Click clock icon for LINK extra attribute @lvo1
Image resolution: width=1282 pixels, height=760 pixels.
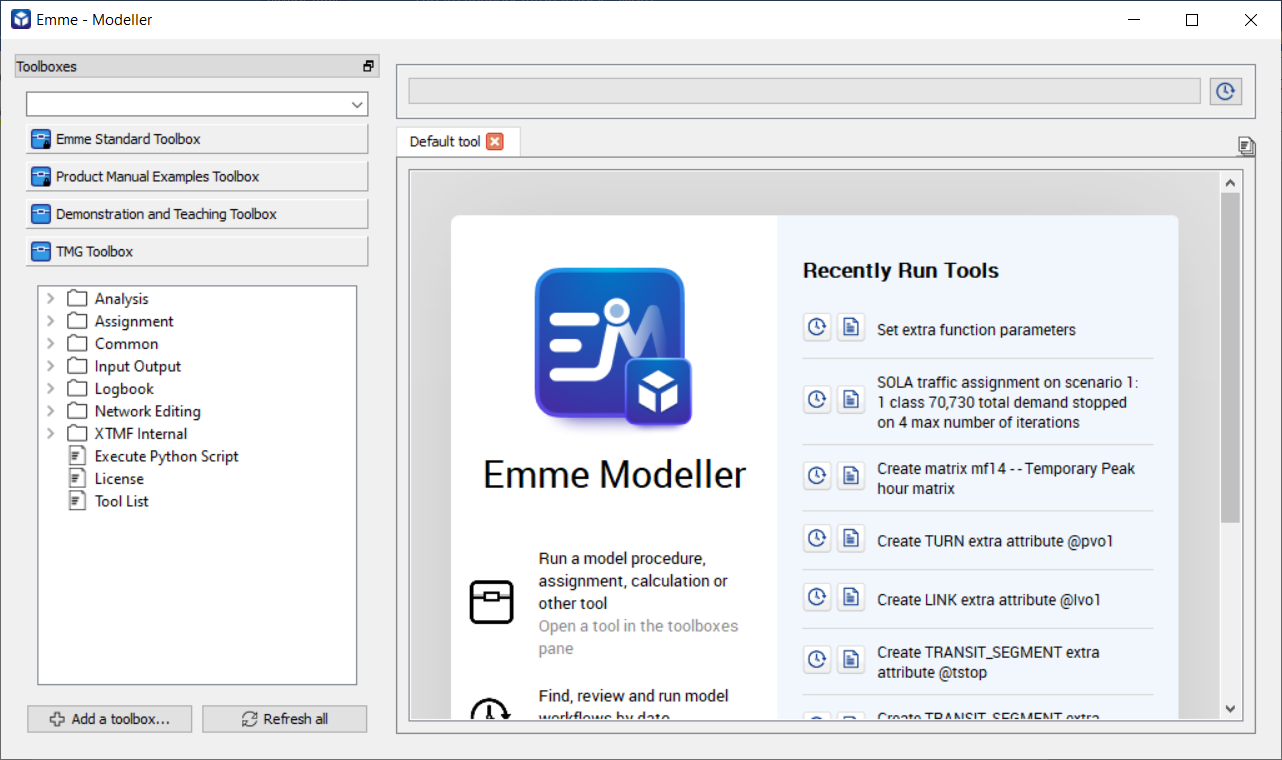tap(817, 597)
